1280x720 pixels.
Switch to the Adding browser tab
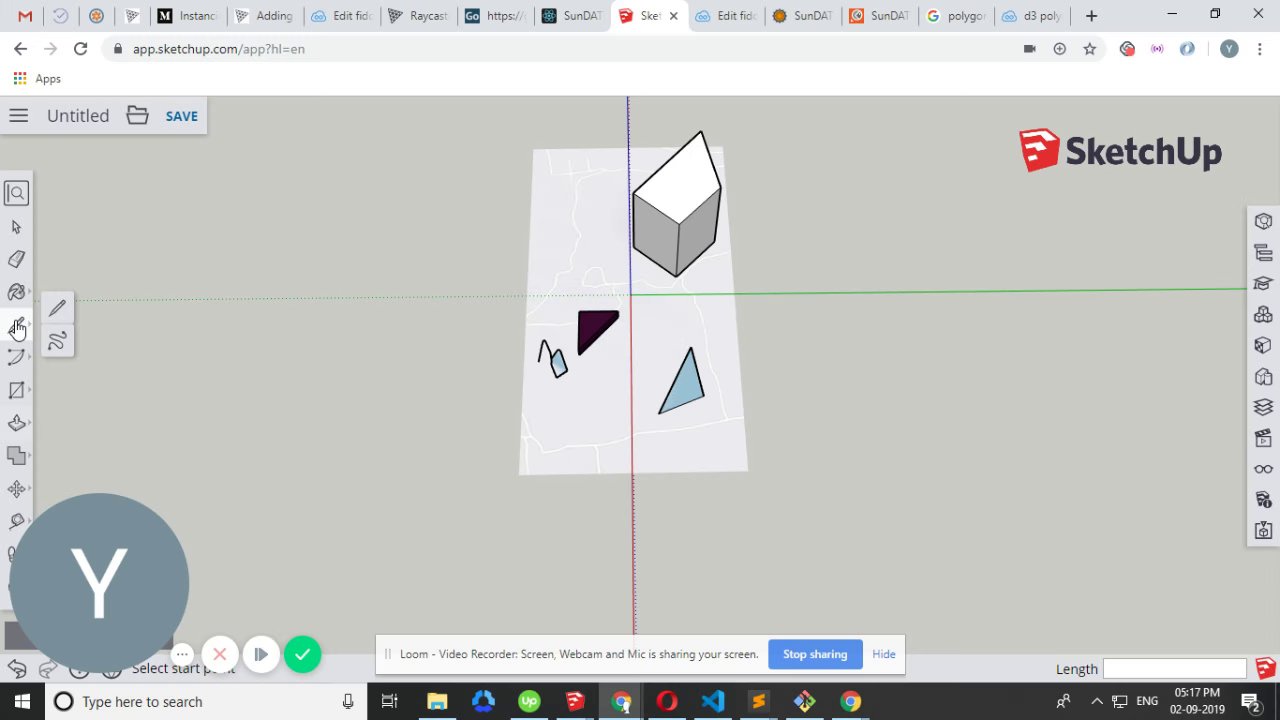click(x=265, y=16)
